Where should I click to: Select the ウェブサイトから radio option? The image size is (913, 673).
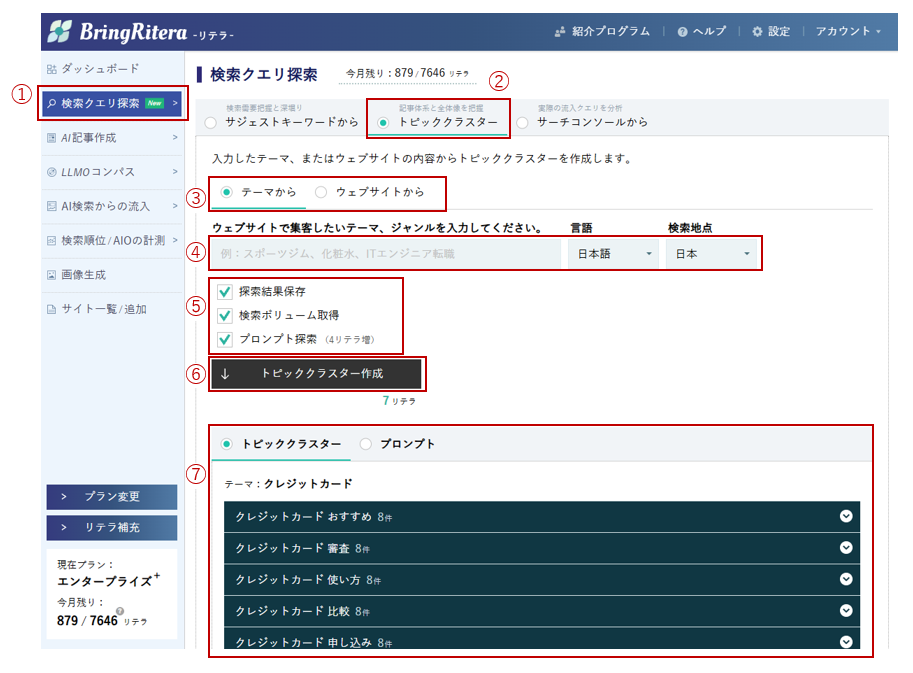pos(321,192)
